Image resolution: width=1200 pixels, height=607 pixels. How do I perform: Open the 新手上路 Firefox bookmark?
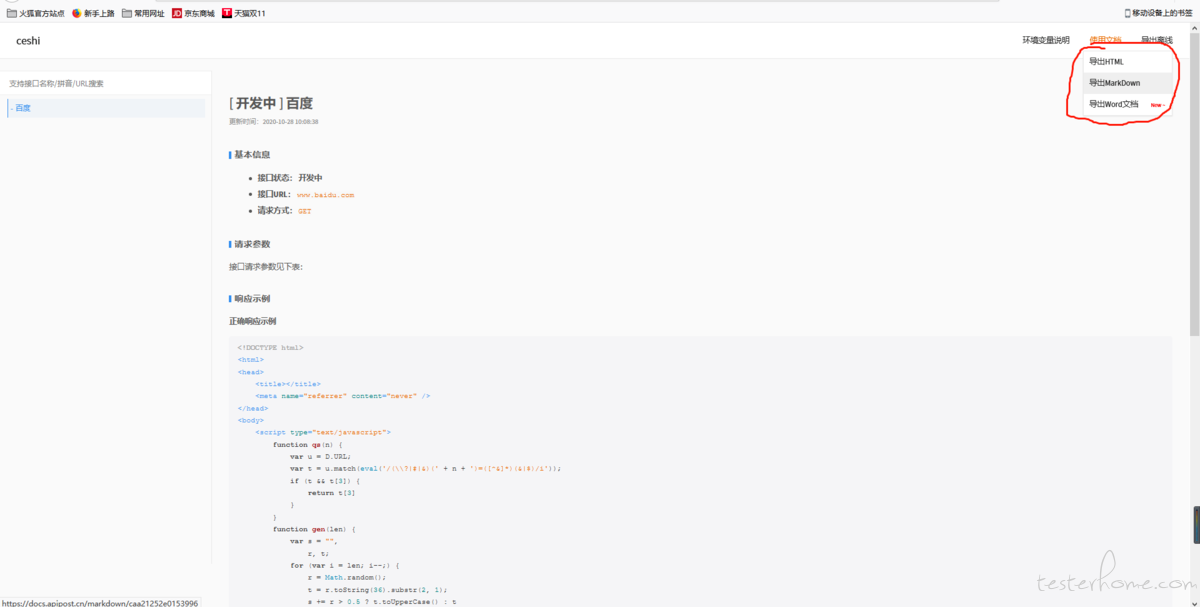point(93,13)
